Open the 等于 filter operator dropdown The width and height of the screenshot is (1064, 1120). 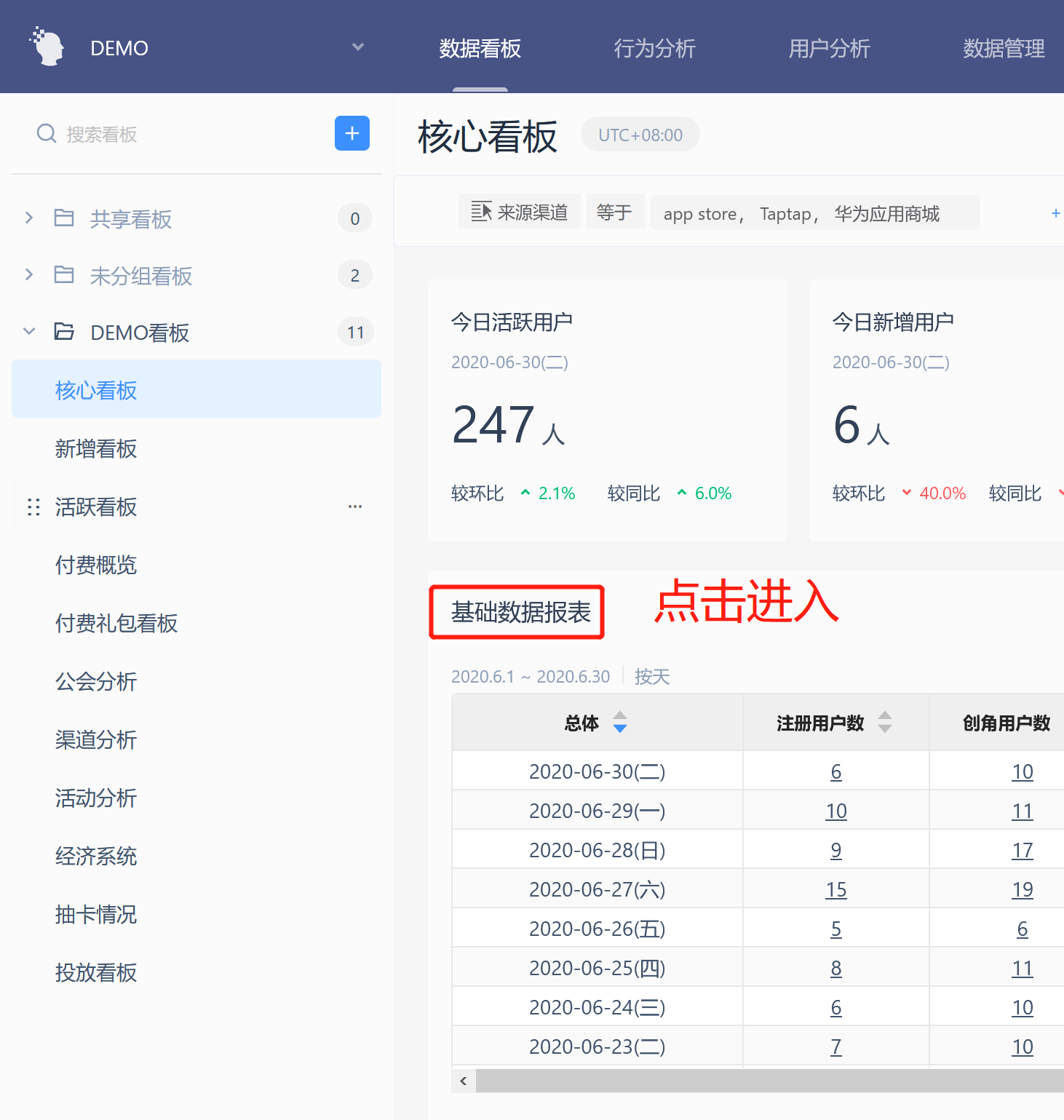click(615, 212)
